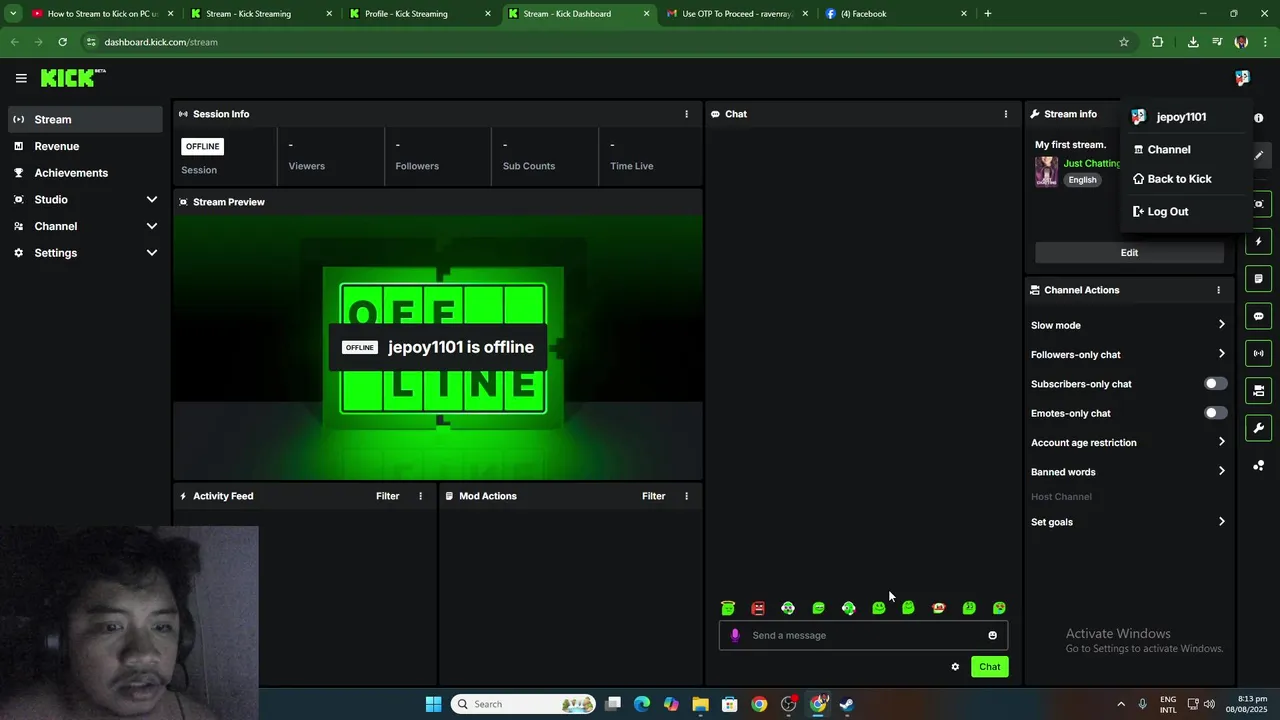This screenshot has width=1280, height=720.
Task: Toggle Emotes-only chat switch
Action: 1216,413
